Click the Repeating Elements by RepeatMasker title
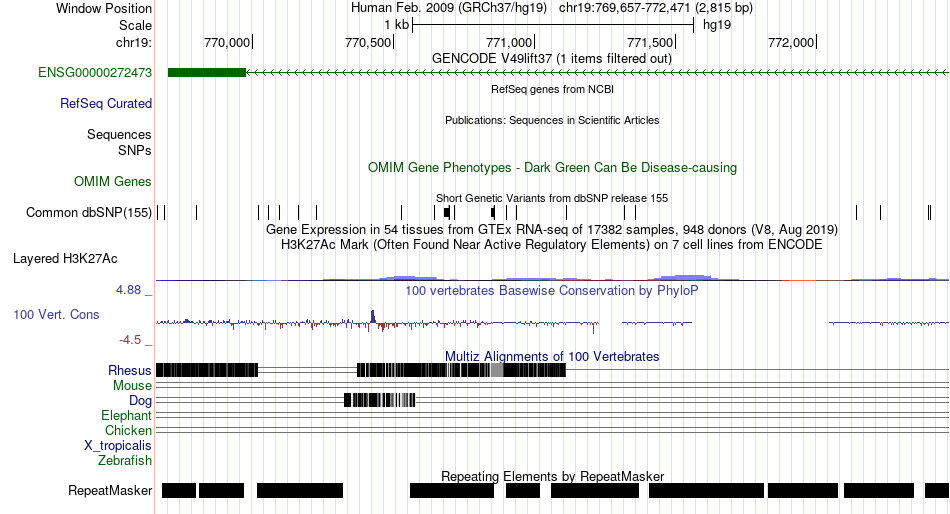The width and height of the screenshot is (950, 514). (x=553, y=476)
